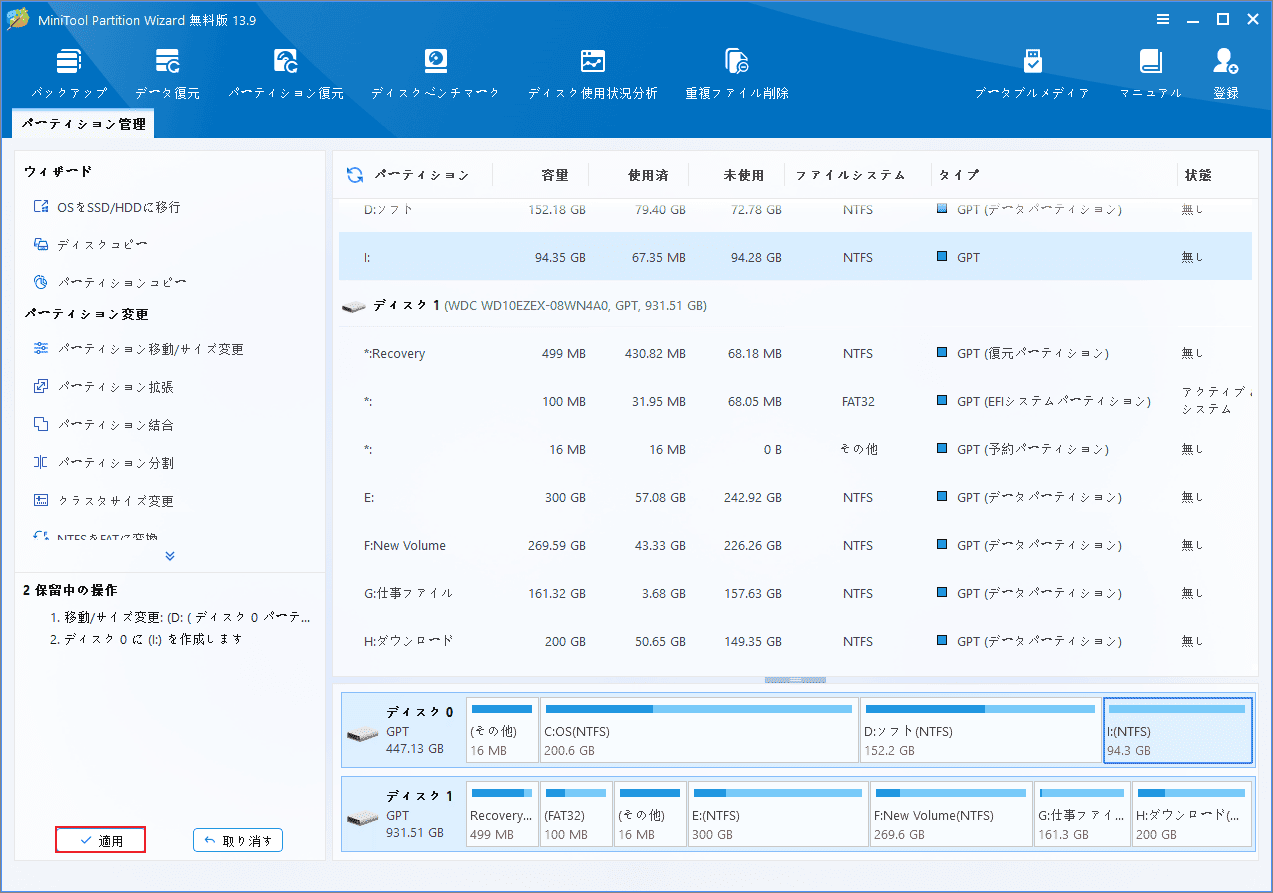Click (その他) 16 MB block on disk 1
Image resolution: width=1273 pixels, height=893 pixels.
(x=650, y=814)
